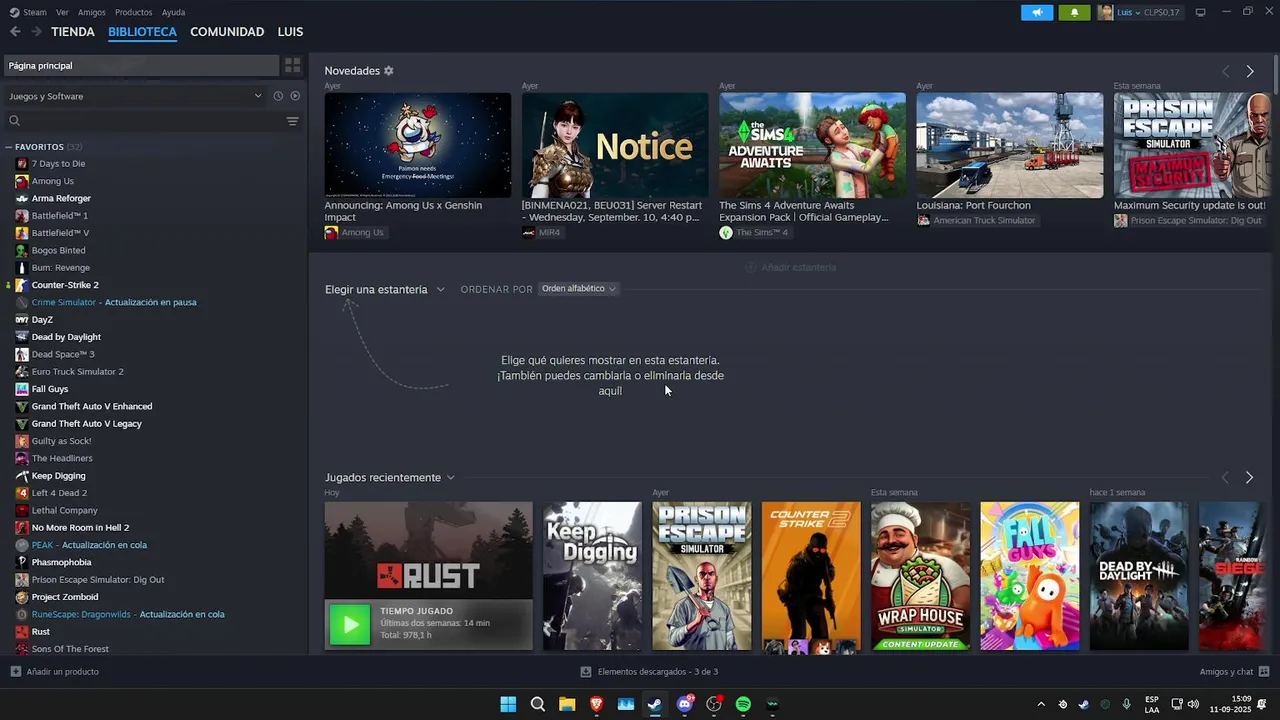The width and height of the screenshot is (1280, 720).
Task: Open Spotify from the taskbar
Action: (x=743, y=704)
